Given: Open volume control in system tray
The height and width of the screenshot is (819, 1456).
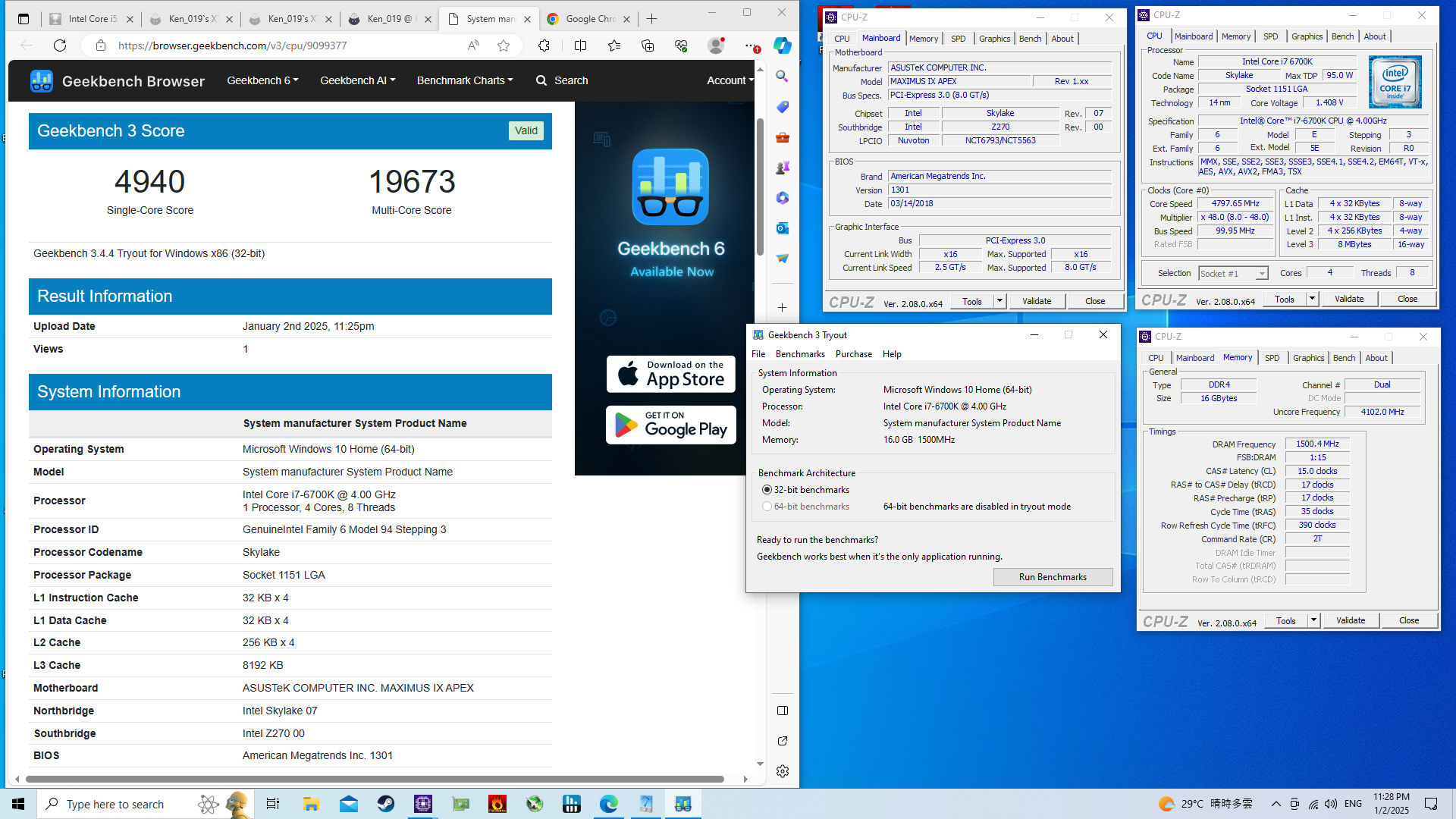Looking at the screenshot, I should pyautogui.click(x=1331, y=804).
